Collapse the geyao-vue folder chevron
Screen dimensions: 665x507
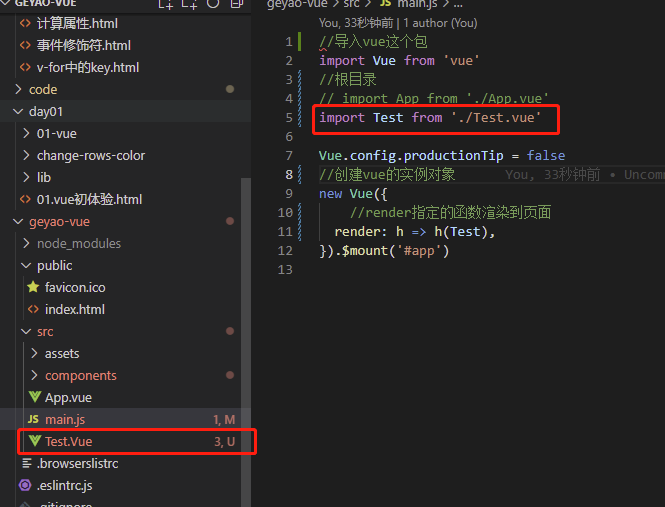click(18, 221)
